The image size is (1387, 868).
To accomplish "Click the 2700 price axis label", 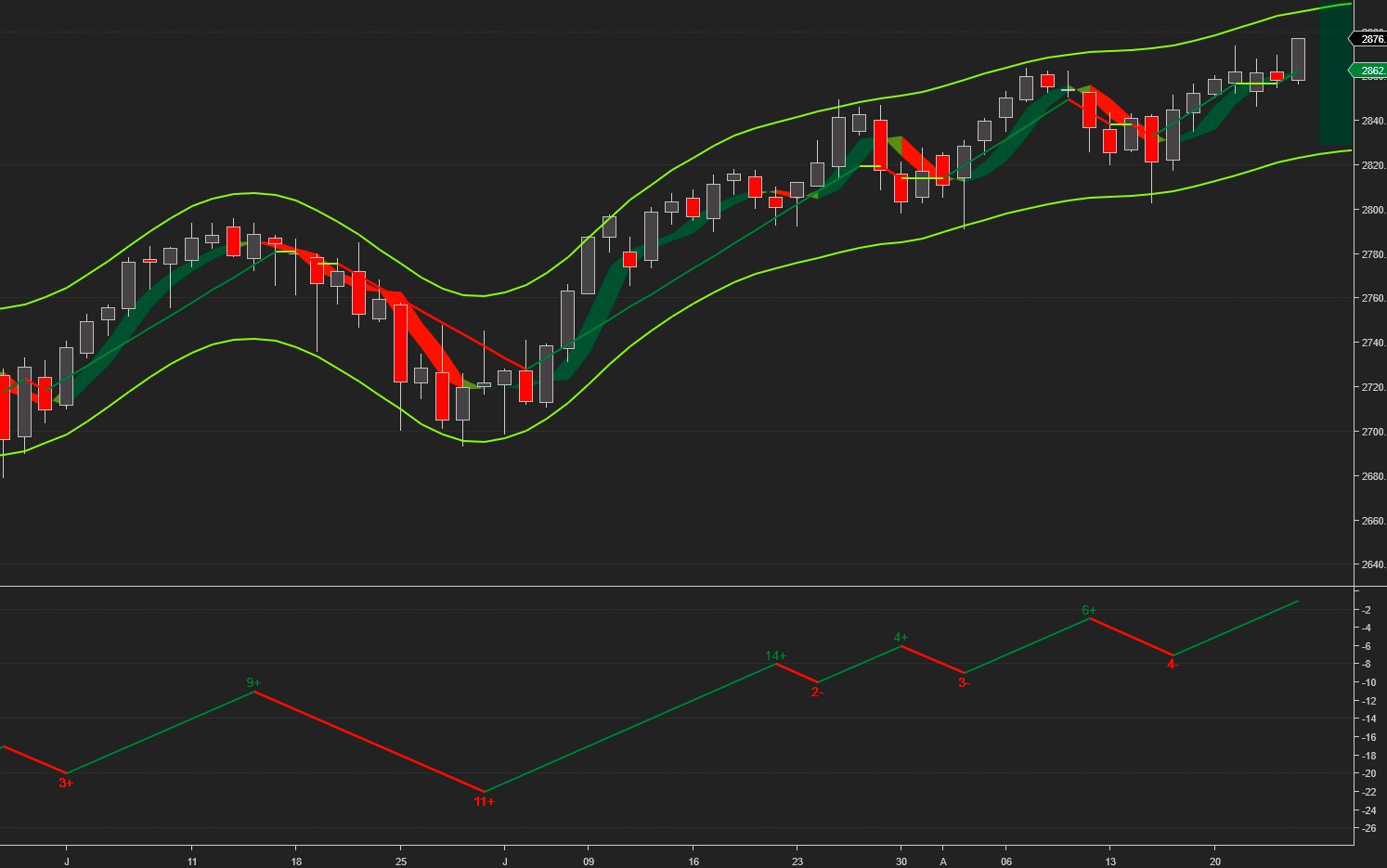I will coord(1373,432).
